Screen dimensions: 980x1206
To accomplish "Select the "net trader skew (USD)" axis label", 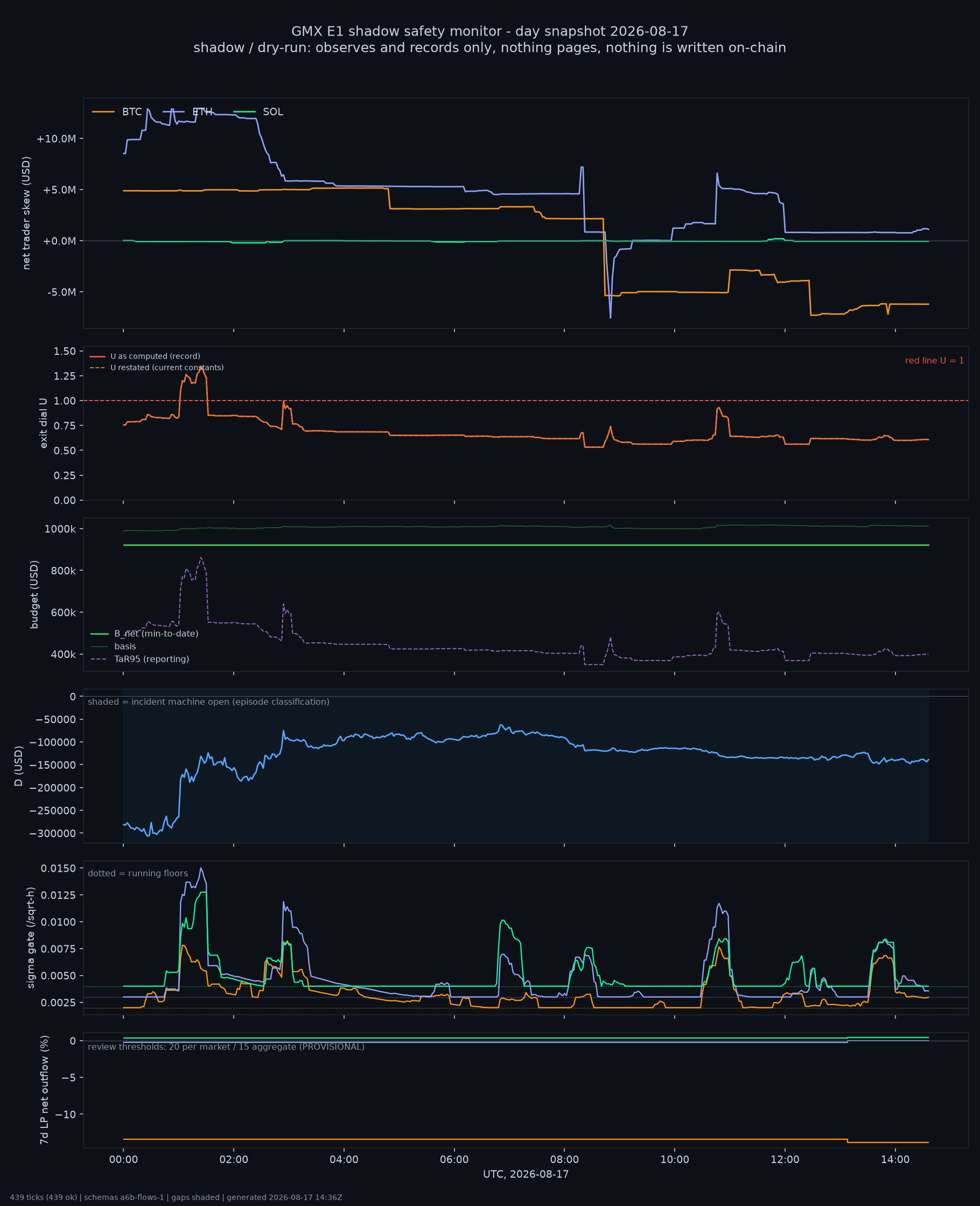I will (26, 213).
